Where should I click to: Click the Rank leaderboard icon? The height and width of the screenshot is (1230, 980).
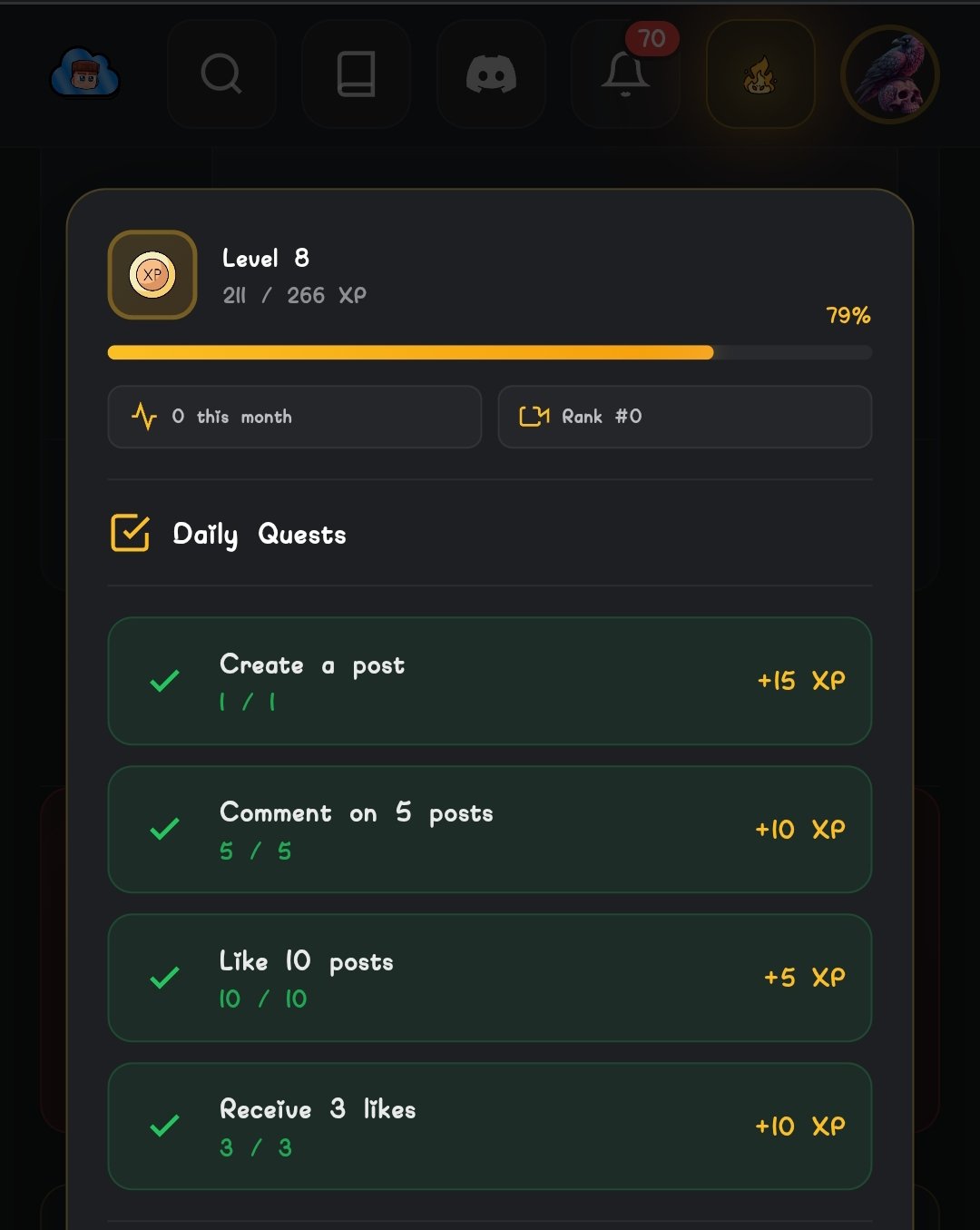(534, 417)
